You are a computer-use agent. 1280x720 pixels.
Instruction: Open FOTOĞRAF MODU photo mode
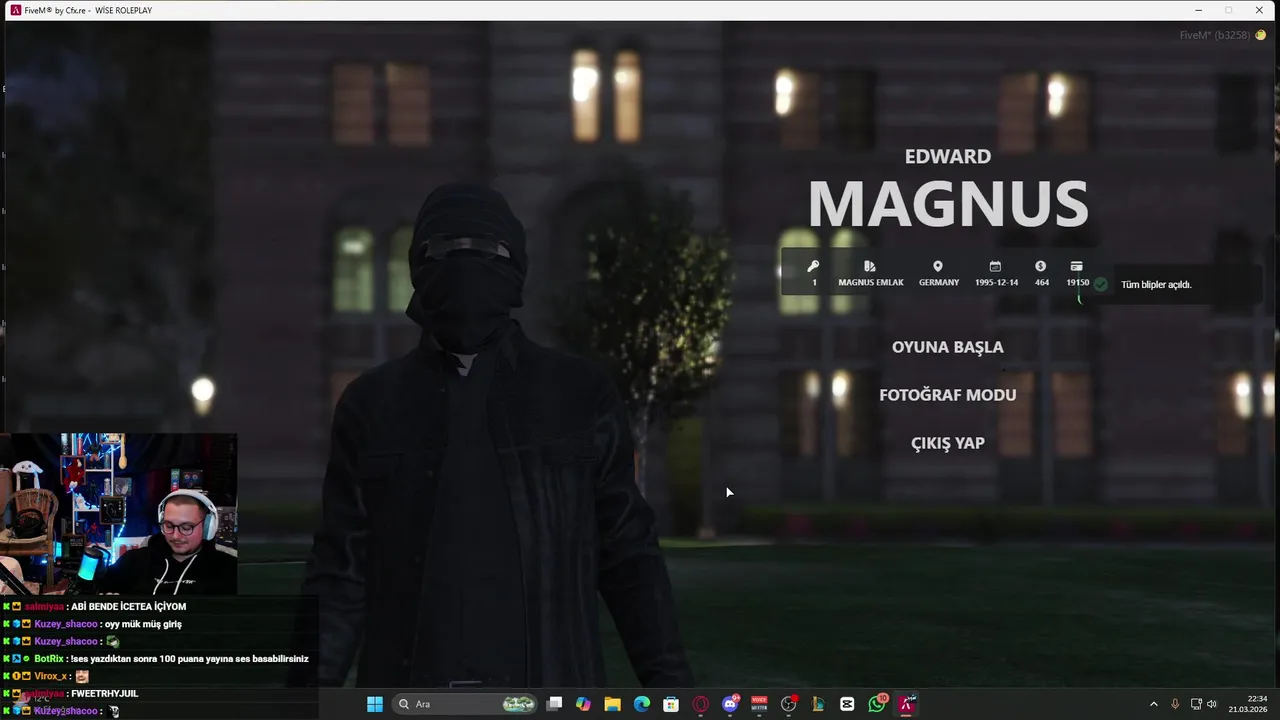pos(947,395)
